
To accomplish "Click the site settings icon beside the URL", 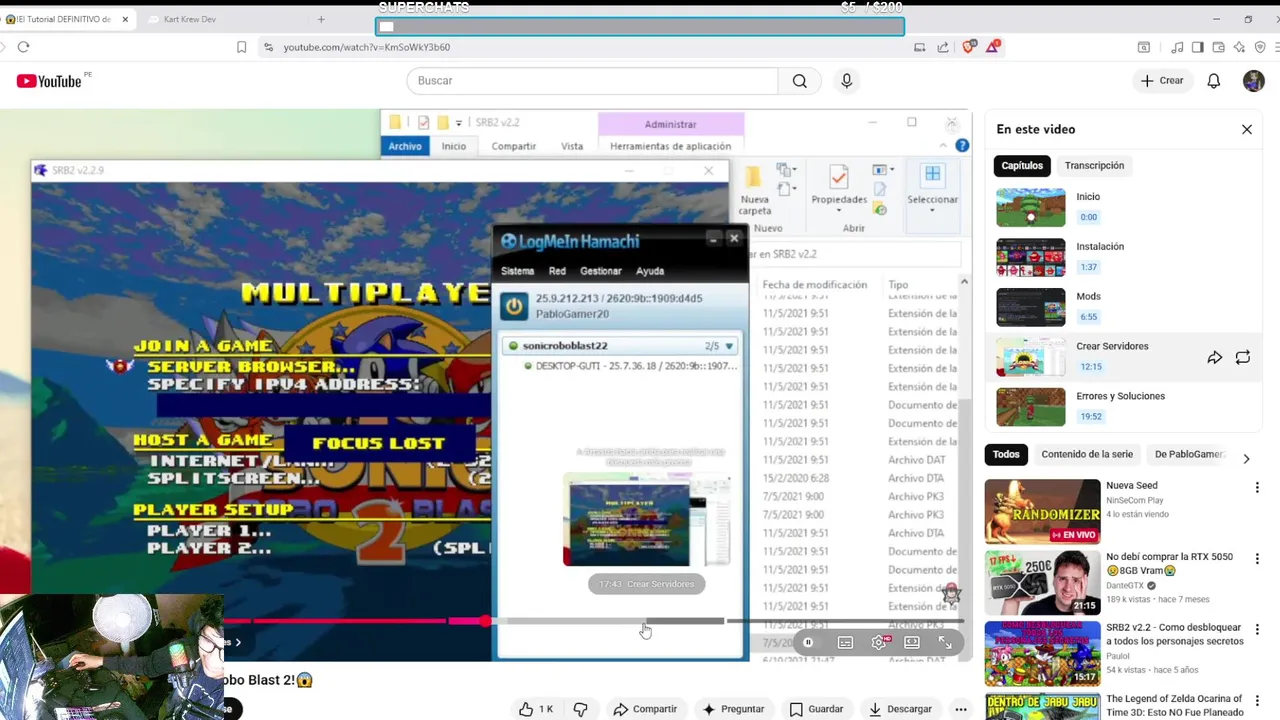I will [268, 47].
